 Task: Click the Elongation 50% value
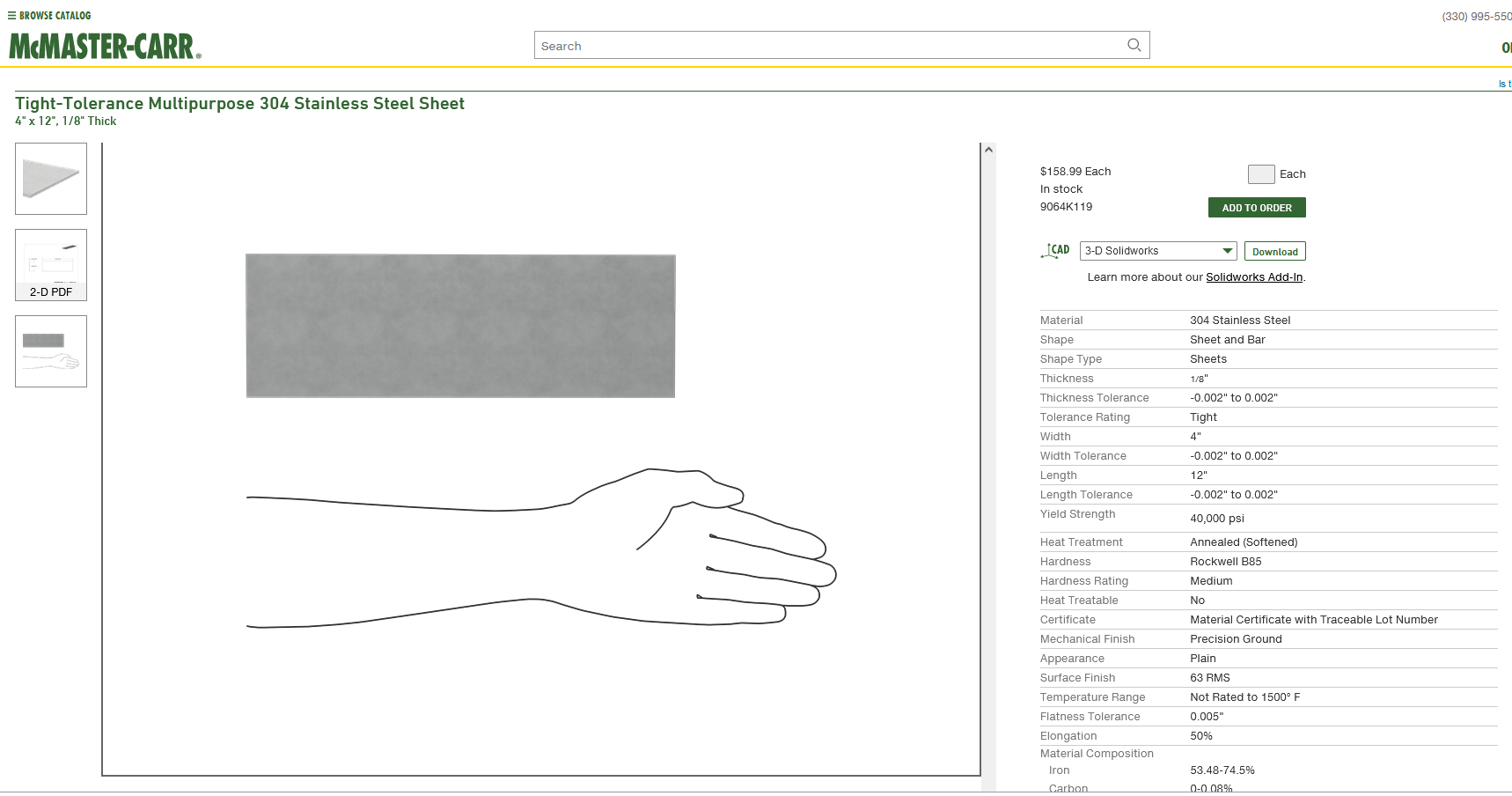pyautogui.click(x=1201, y=736)
